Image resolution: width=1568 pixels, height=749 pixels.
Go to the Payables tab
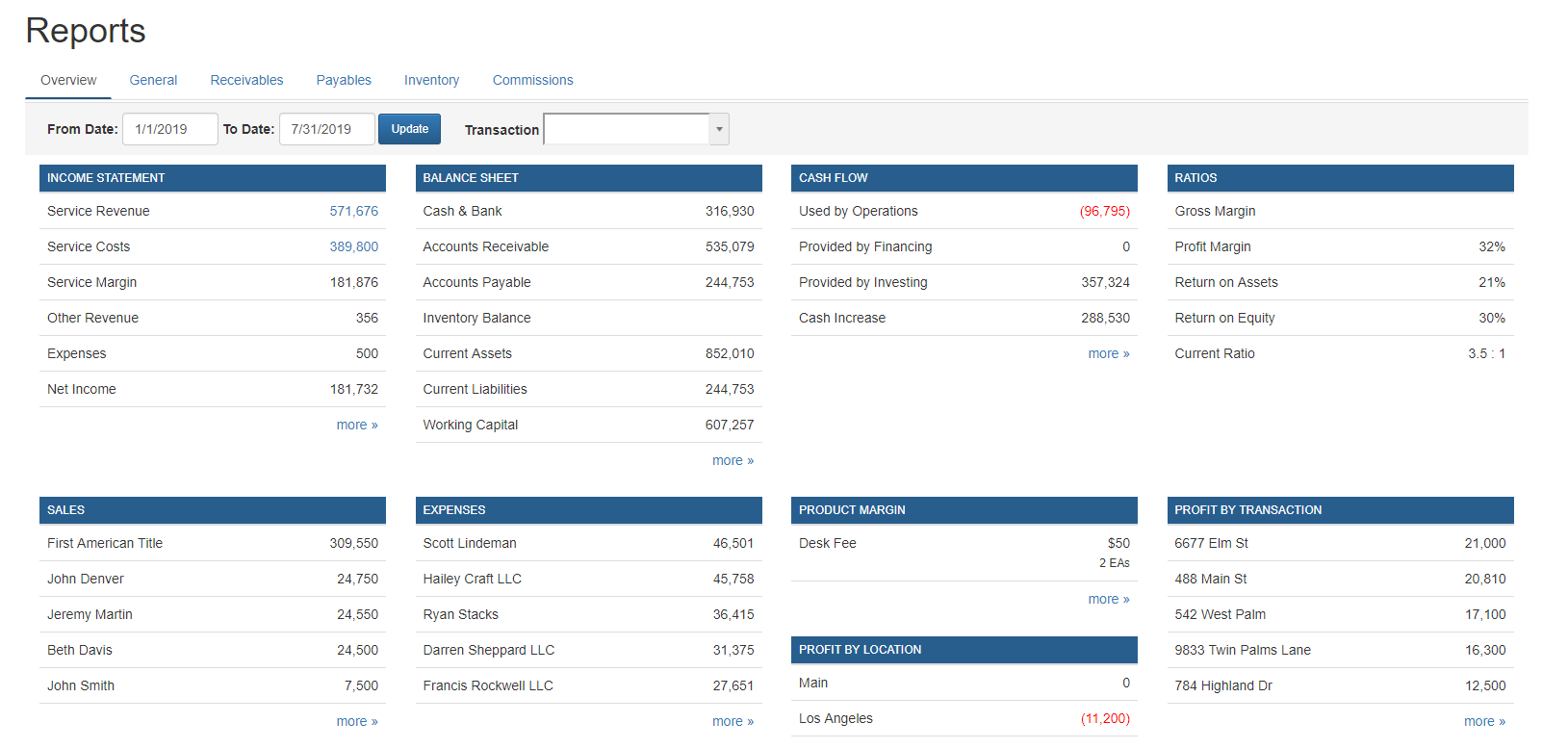(344, 80)
